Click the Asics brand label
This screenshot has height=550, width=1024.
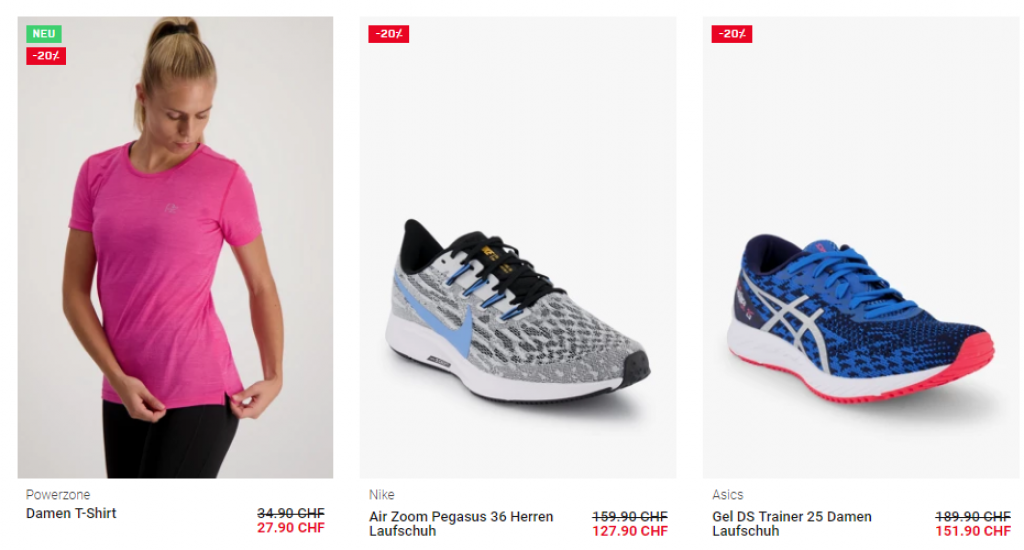click(728, 494)
